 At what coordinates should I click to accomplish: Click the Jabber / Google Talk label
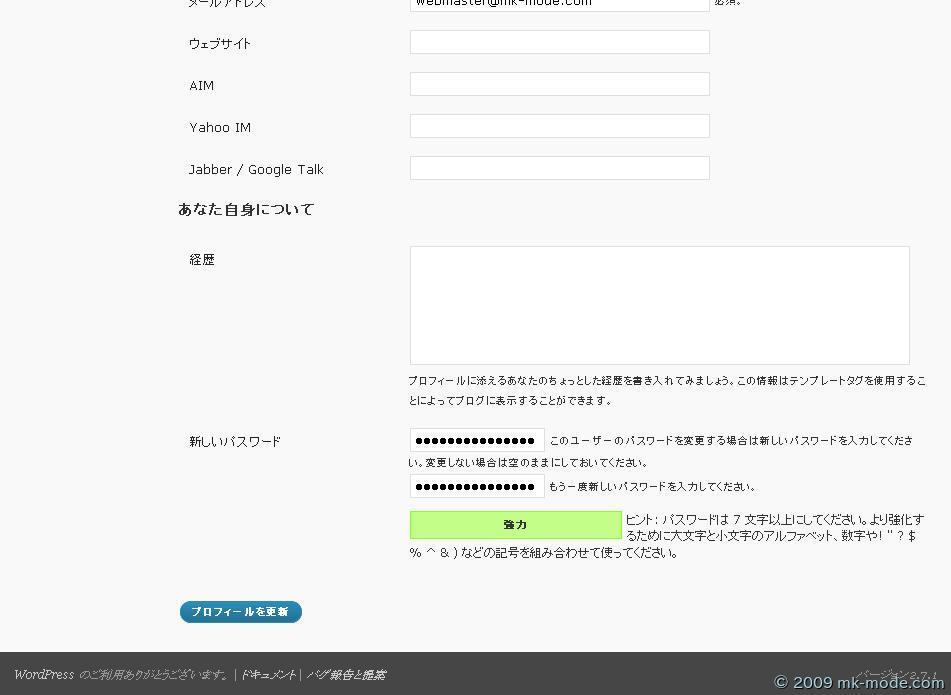click(x=256, y=170)
